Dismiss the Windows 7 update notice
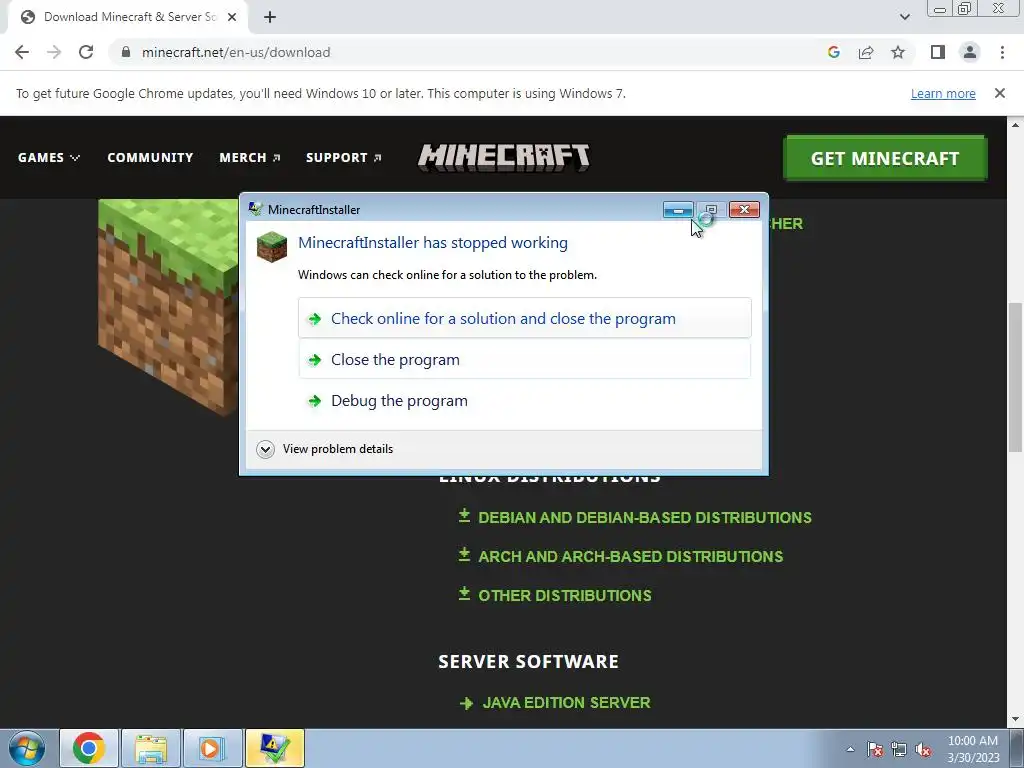This screenshot has width=1024, height=768. point(1000,93)
